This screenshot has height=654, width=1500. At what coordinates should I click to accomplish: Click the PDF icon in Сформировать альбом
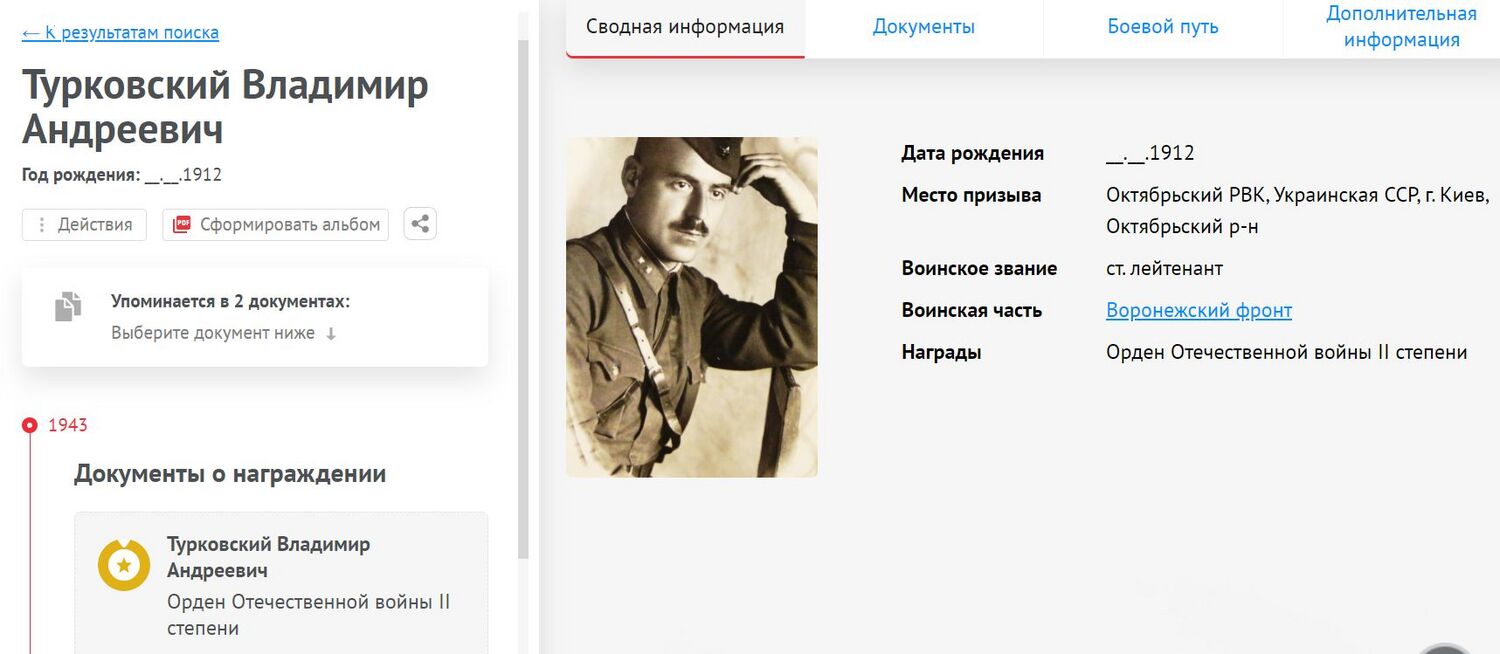(x=181, y=224)
